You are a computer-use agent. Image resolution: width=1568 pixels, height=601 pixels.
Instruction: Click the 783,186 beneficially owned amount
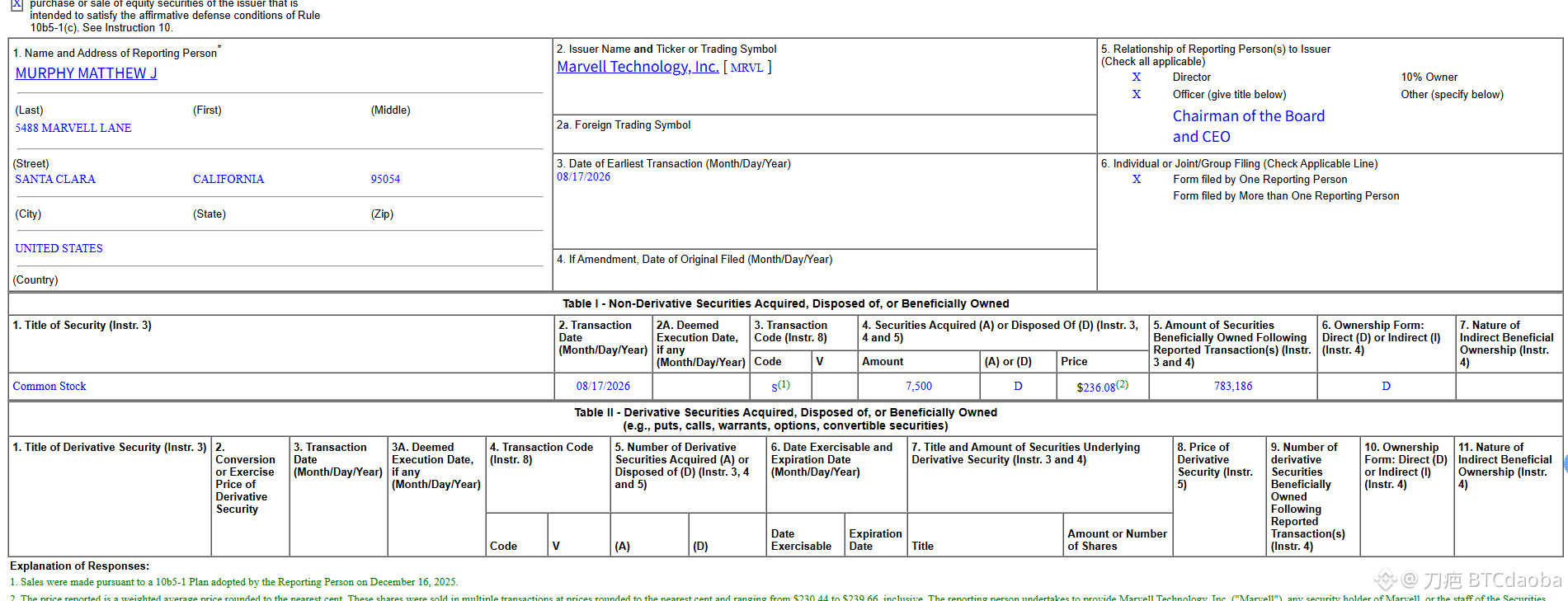(x=1233, y=386)
